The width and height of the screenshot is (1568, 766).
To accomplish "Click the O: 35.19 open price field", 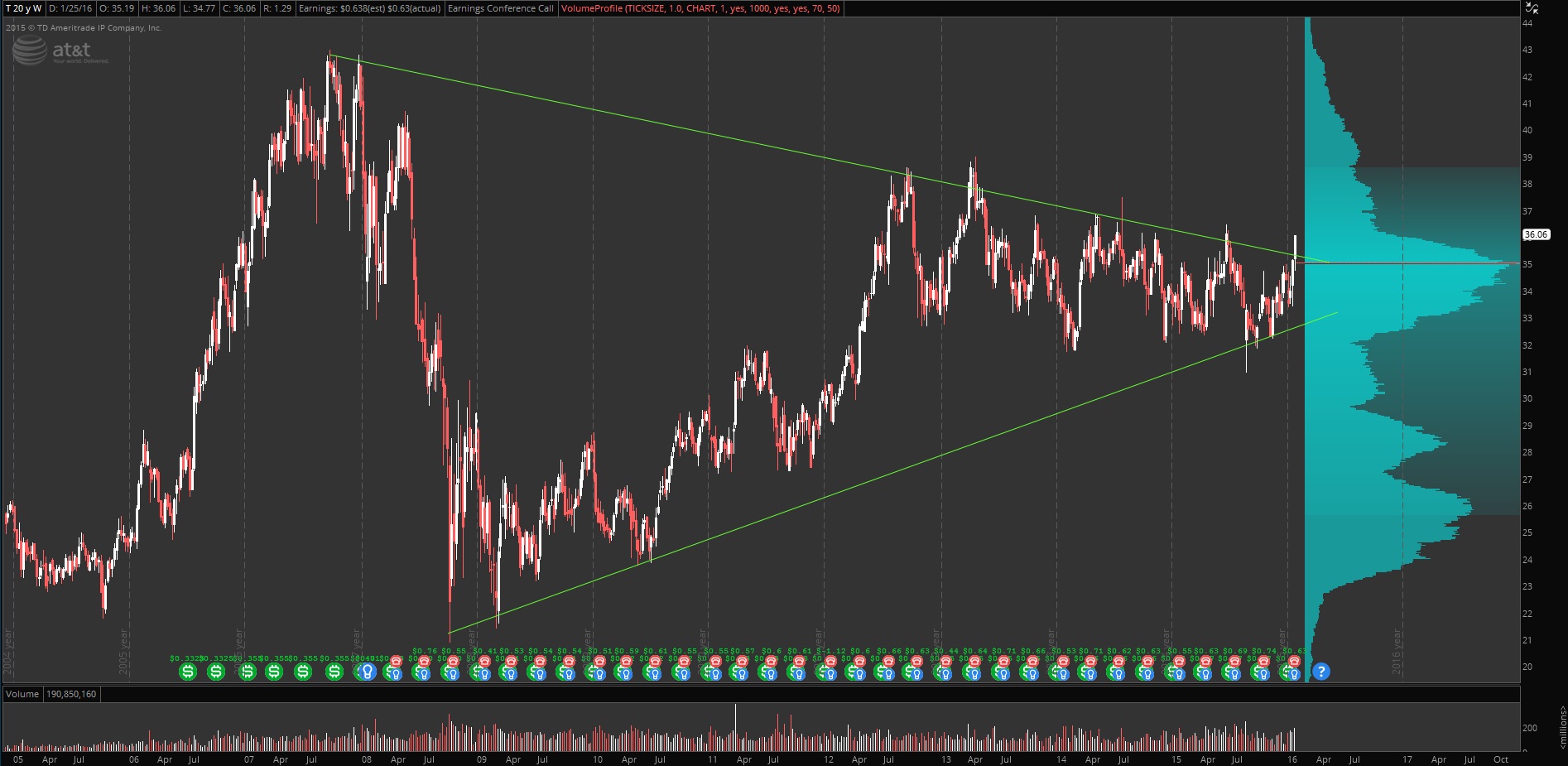I will click(x=117, y=8).
